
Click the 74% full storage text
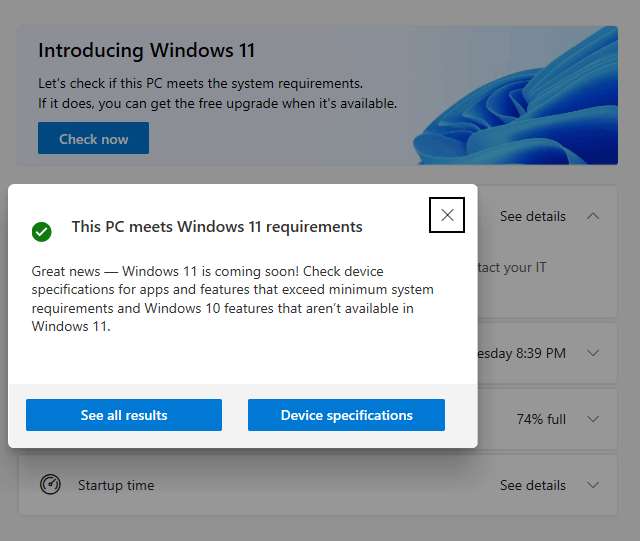(x=541, y=419)
